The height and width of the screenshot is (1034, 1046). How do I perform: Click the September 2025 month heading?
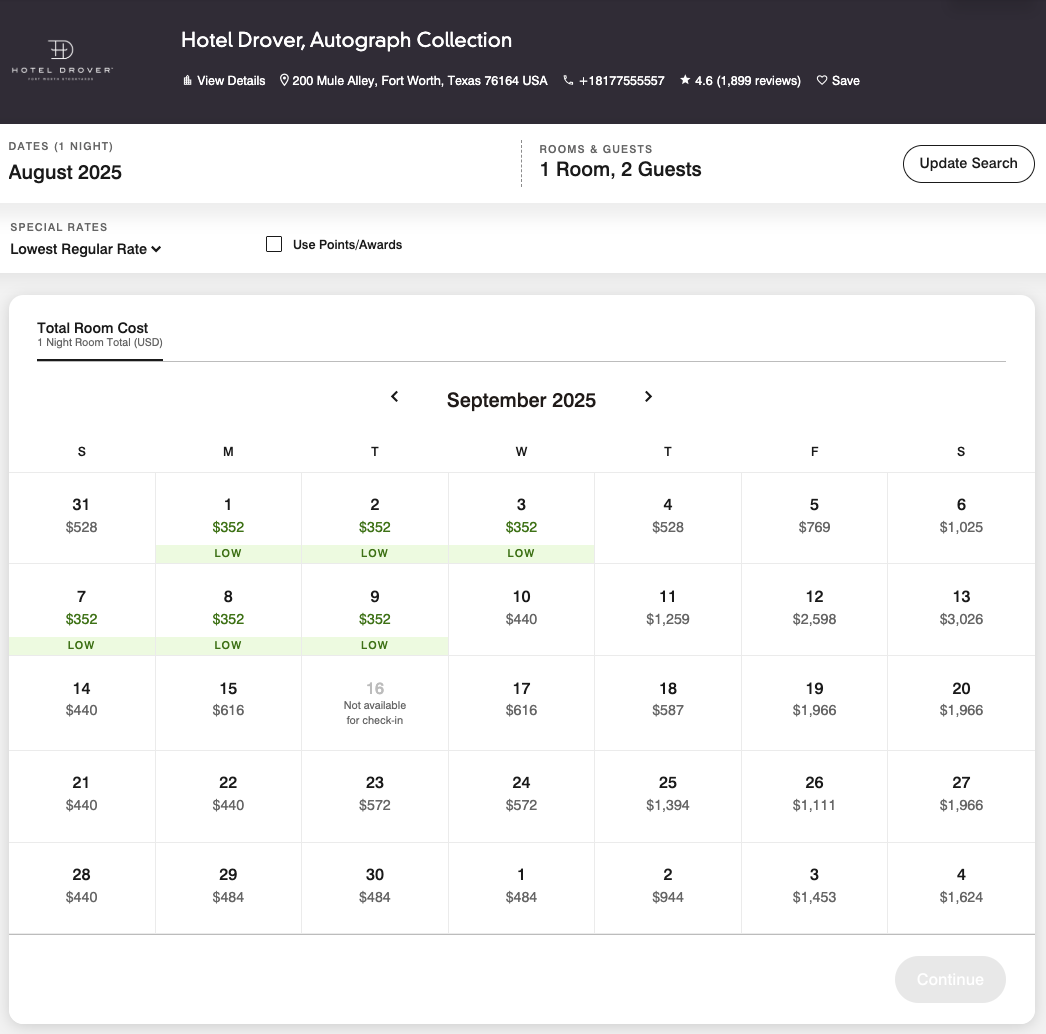[x=521, y=400]
